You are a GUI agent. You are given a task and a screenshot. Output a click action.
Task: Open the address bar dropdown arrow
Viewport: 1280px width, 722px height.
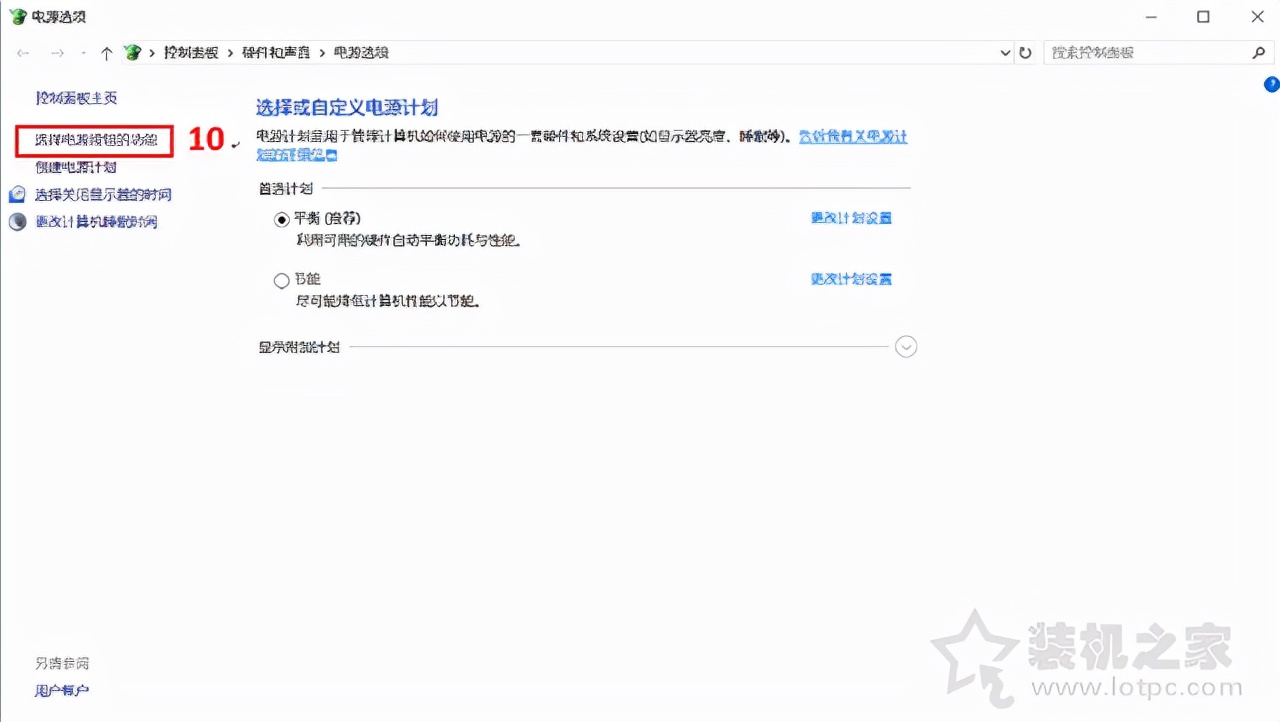1006,52
